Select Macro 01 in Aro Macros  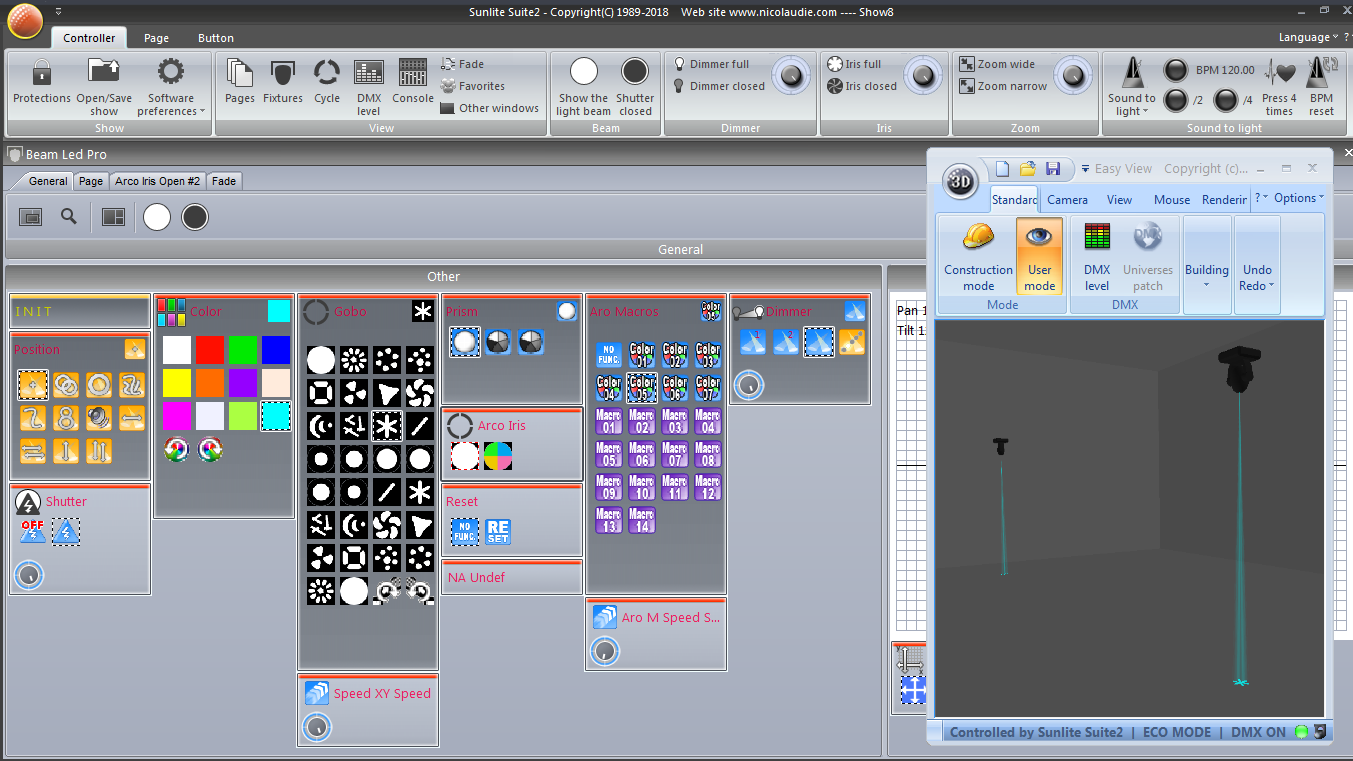pos(609,421)
